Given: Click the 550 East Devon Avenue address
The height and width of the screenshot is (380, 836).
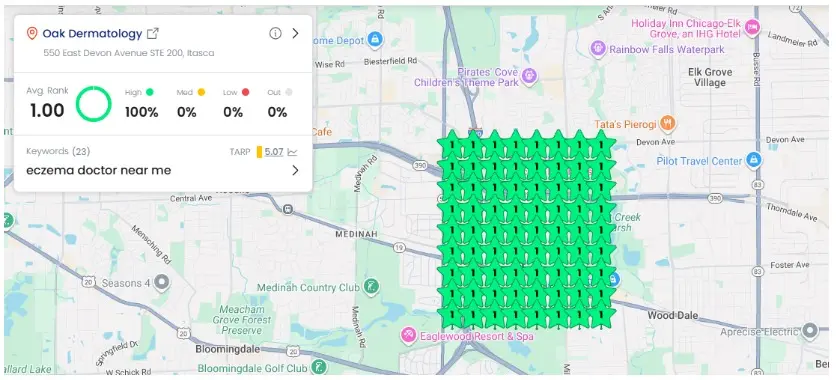Looking at the screenshot, I should coord(129,53).
